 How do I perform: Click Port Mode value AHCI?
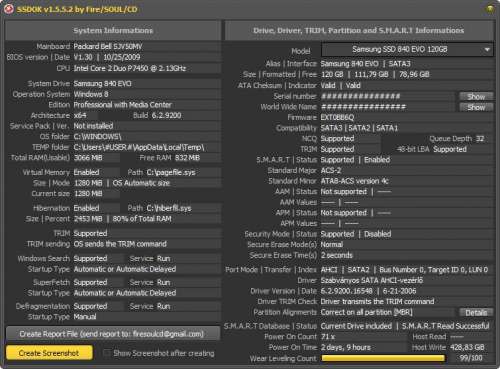click(x=329, y=270)
